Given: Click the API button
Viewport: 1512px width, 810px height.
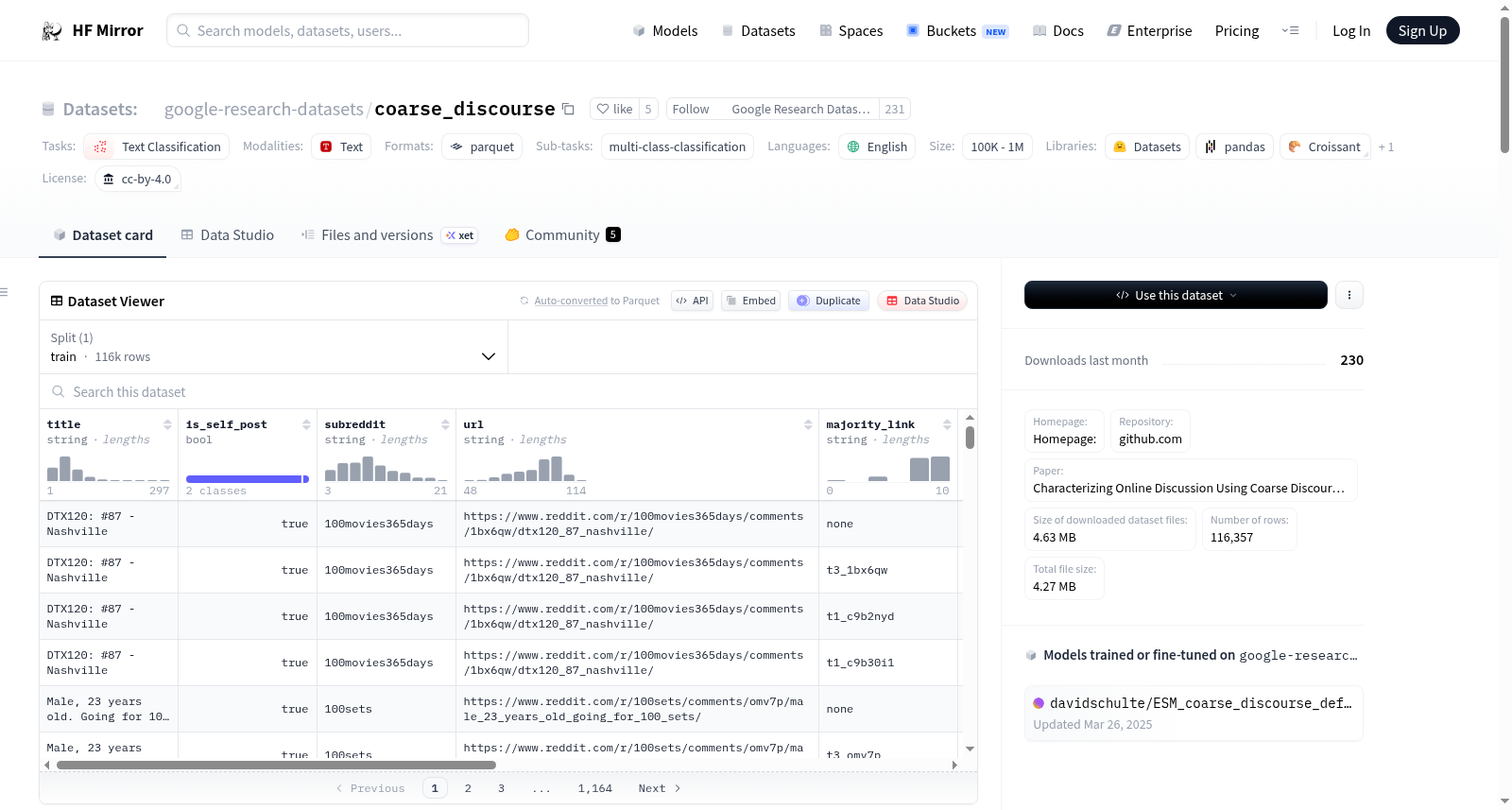Looking at the screenshot, I should coord(692,301).
